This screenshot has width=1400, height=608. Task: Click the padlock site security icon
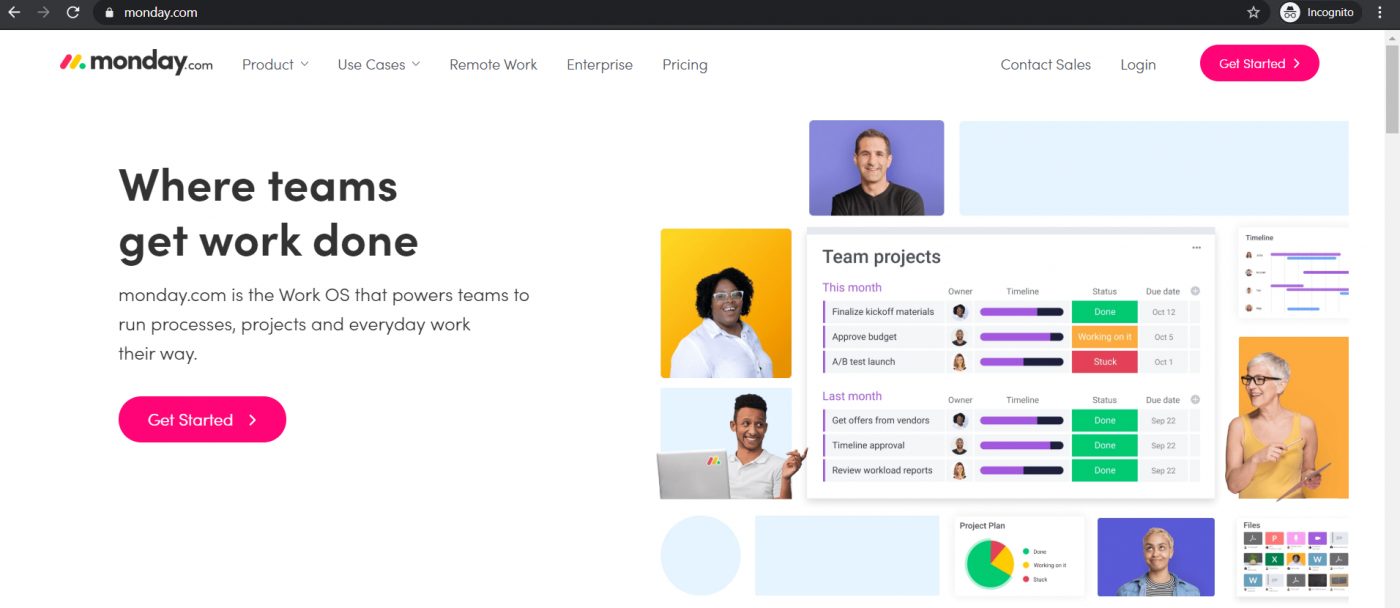coord(110,13)
